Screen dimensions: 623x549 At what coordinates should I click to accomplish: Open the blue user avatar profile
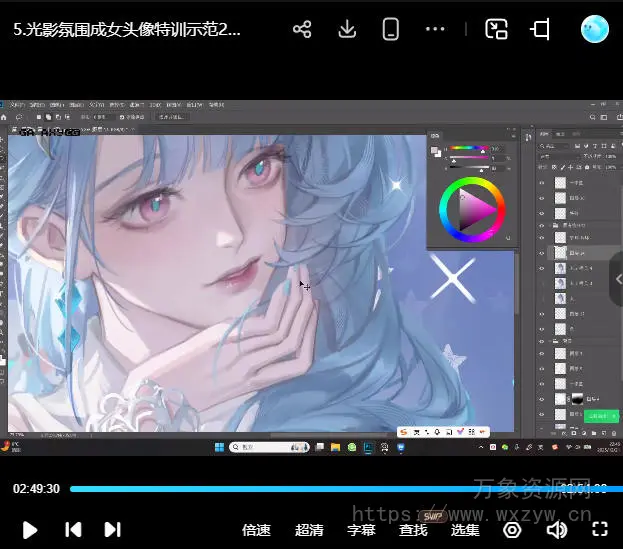(x=595, y=30)
